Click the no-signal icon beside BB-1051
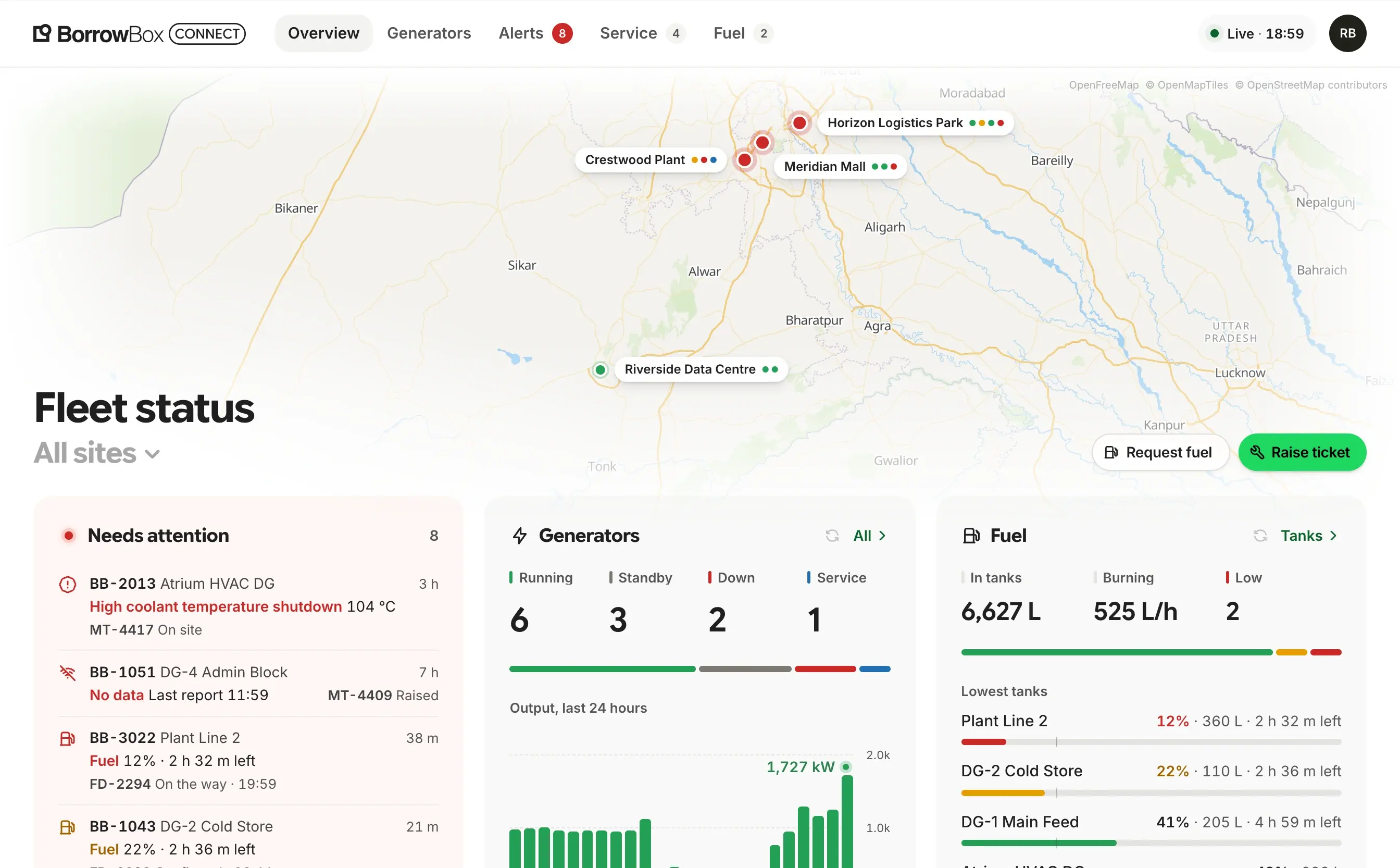 click(68, 672)
